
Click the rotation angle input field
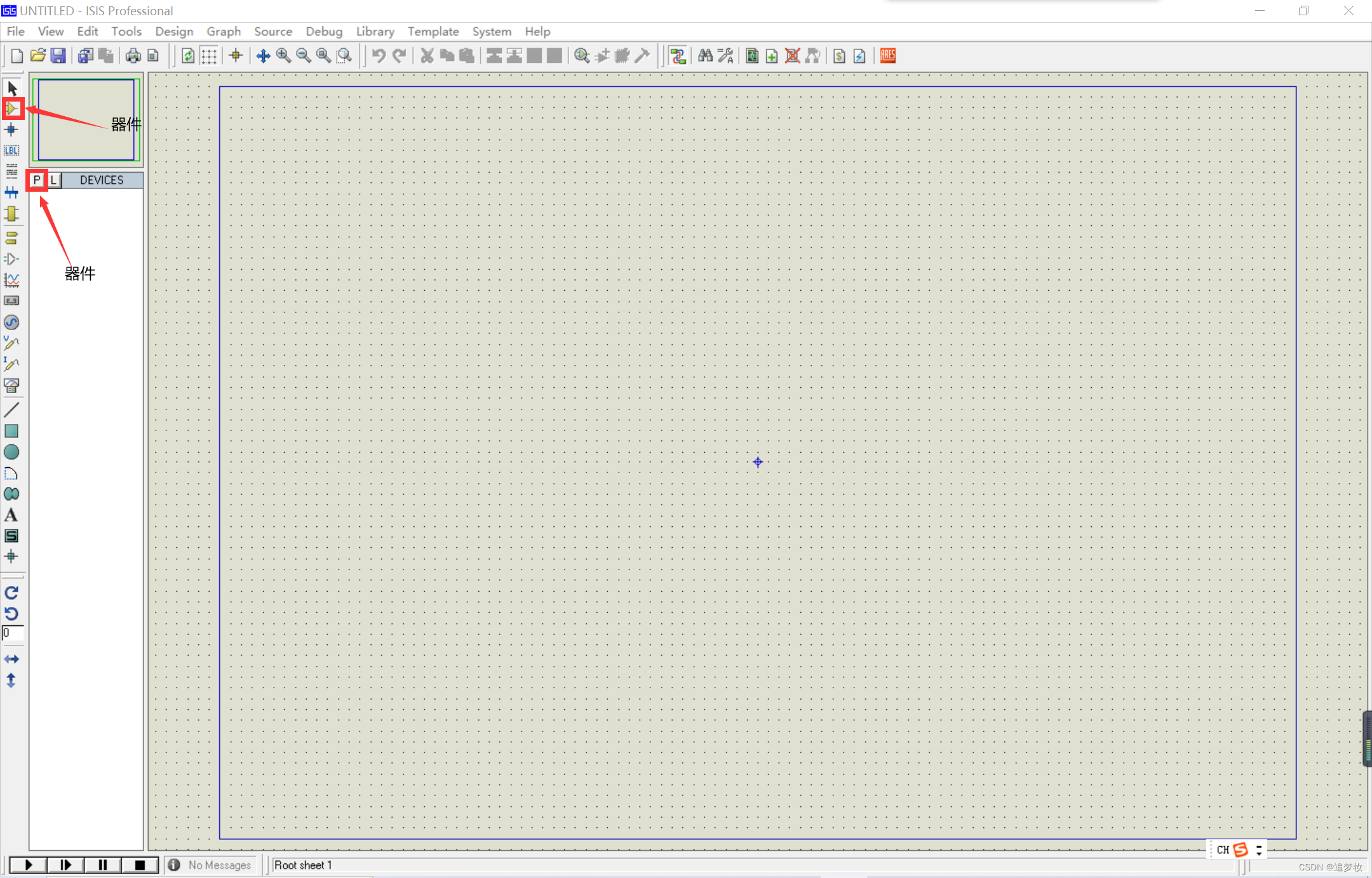point(13,633)
